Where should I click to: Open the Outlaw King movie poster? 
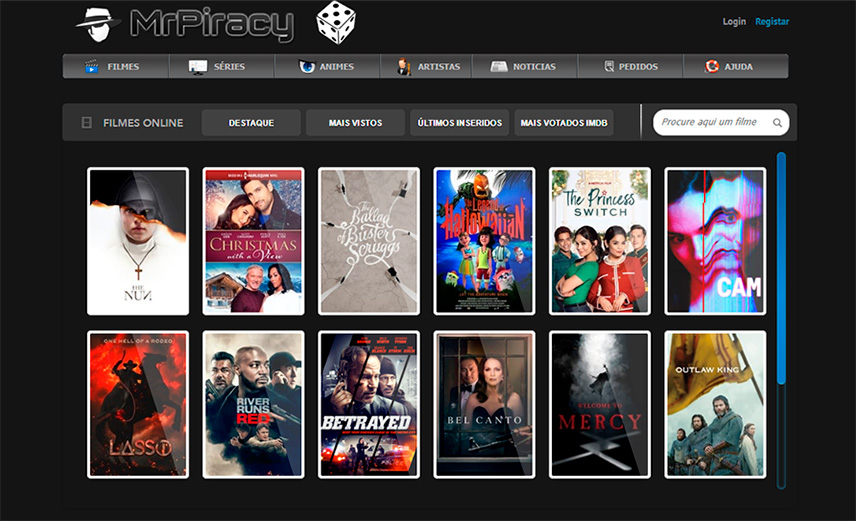715,405
